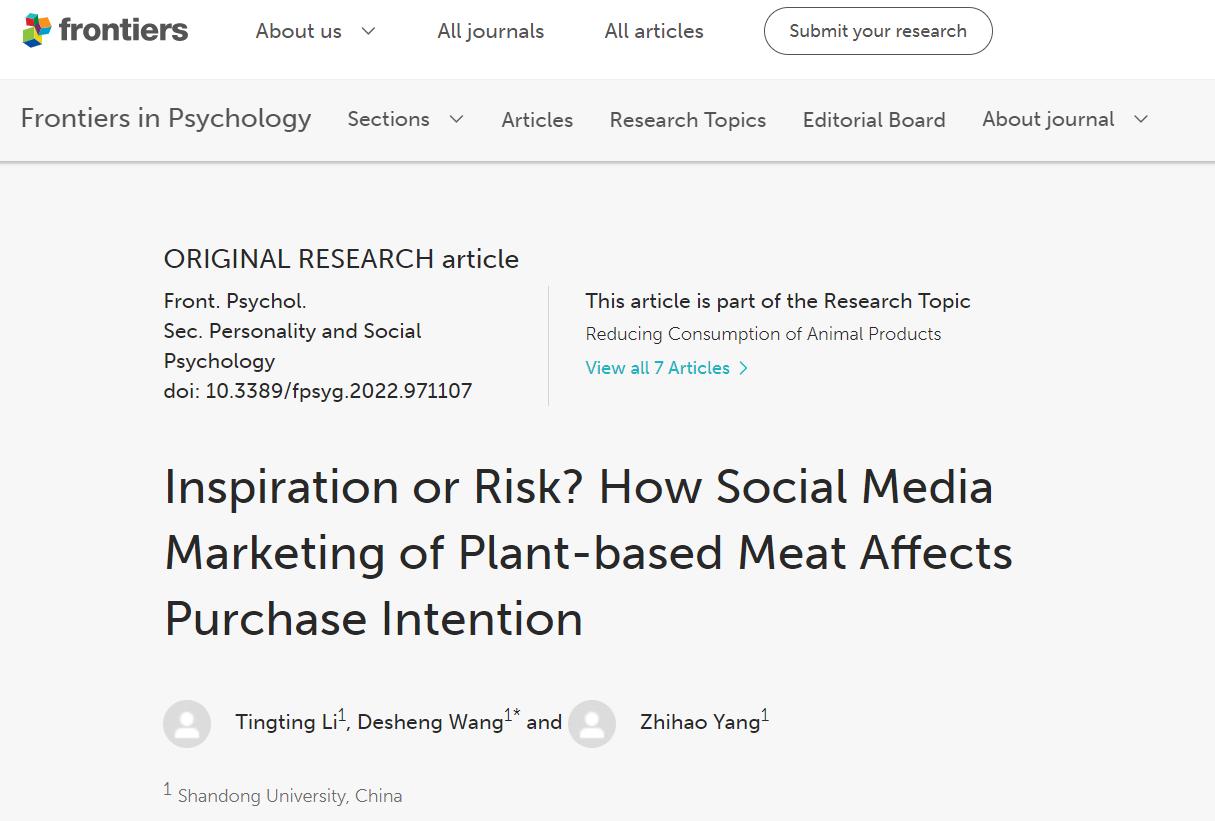Open the Sections dropdown chevron
Screen dimensions: 1215x821
(456, 119)
